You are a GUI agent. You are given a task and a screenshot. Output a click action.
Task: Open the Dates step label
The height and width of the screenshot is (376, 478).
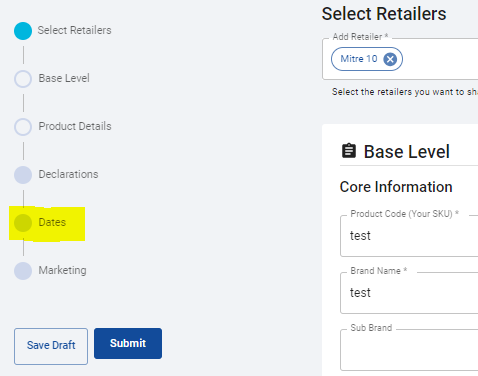pyautogui.click(x=52, y=222)
